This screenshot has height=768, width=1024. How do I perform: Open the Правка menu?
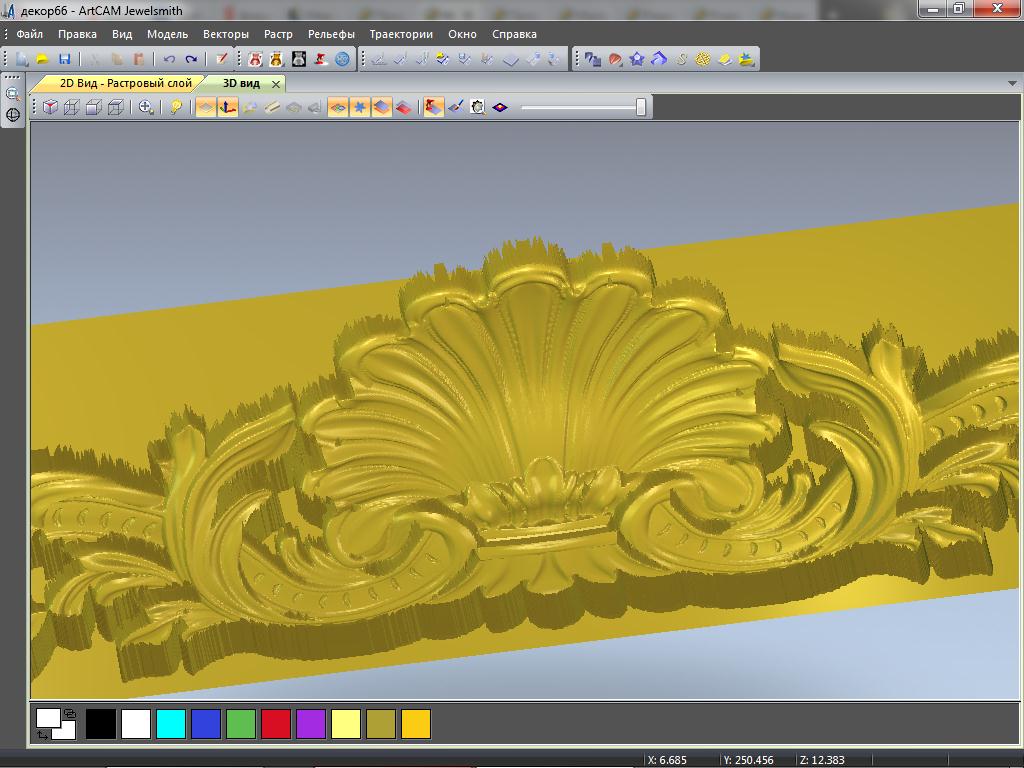tap(77, 34)
